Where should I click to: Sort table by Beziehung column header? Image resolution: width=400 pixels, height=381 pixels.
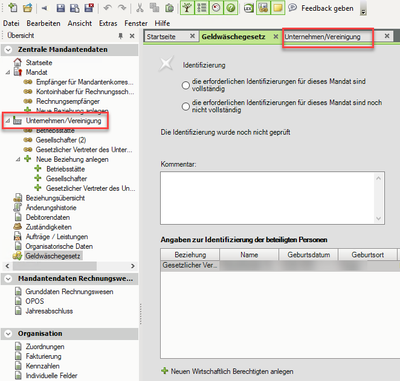pos(190,255)
